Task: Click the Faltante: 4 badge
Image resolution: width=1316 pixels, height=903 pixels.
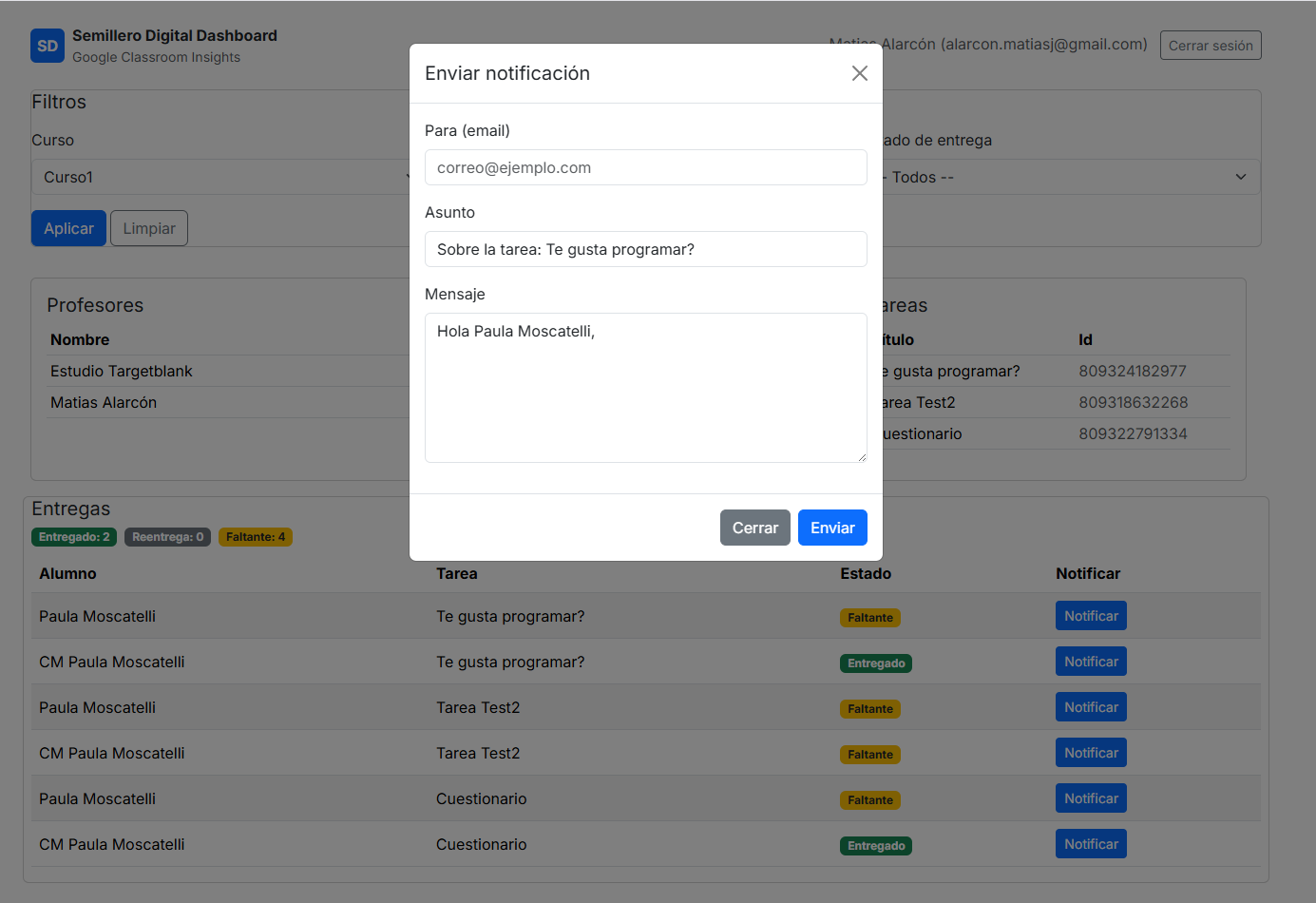Action: coord(255,536)
